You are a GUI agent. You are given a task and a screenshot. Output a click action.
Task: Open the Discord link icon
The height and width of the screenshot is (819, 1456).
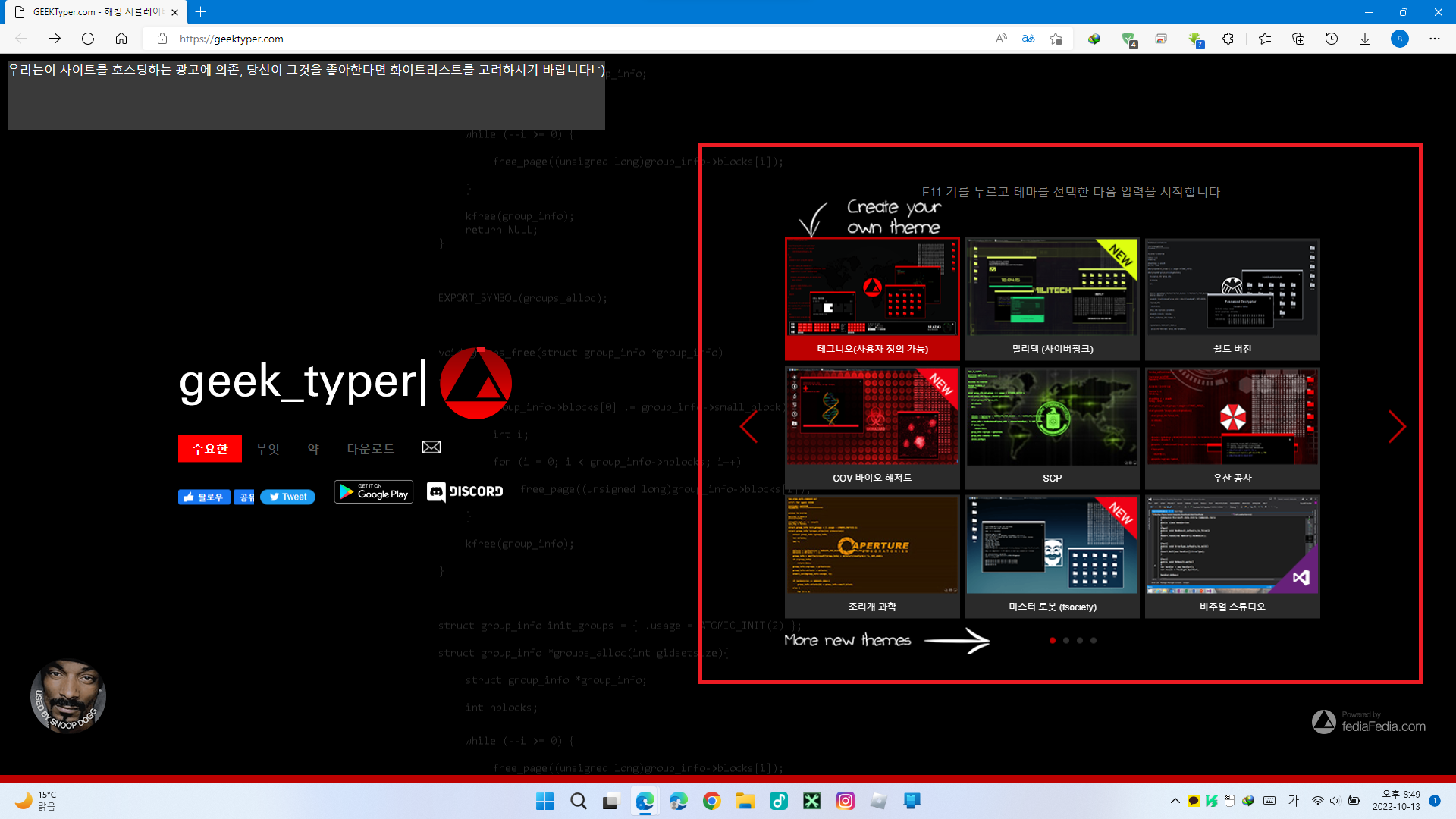[x=465, y=491]
